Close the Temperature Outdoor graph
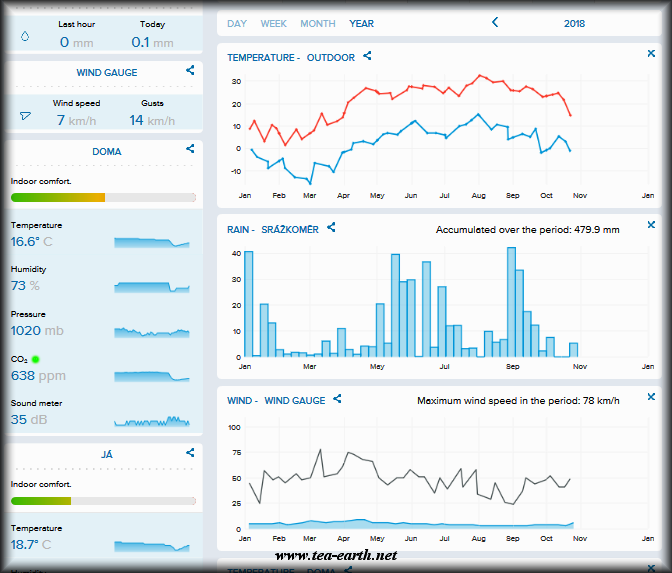Screen dimensions: 672x573 tap(651, 54)
